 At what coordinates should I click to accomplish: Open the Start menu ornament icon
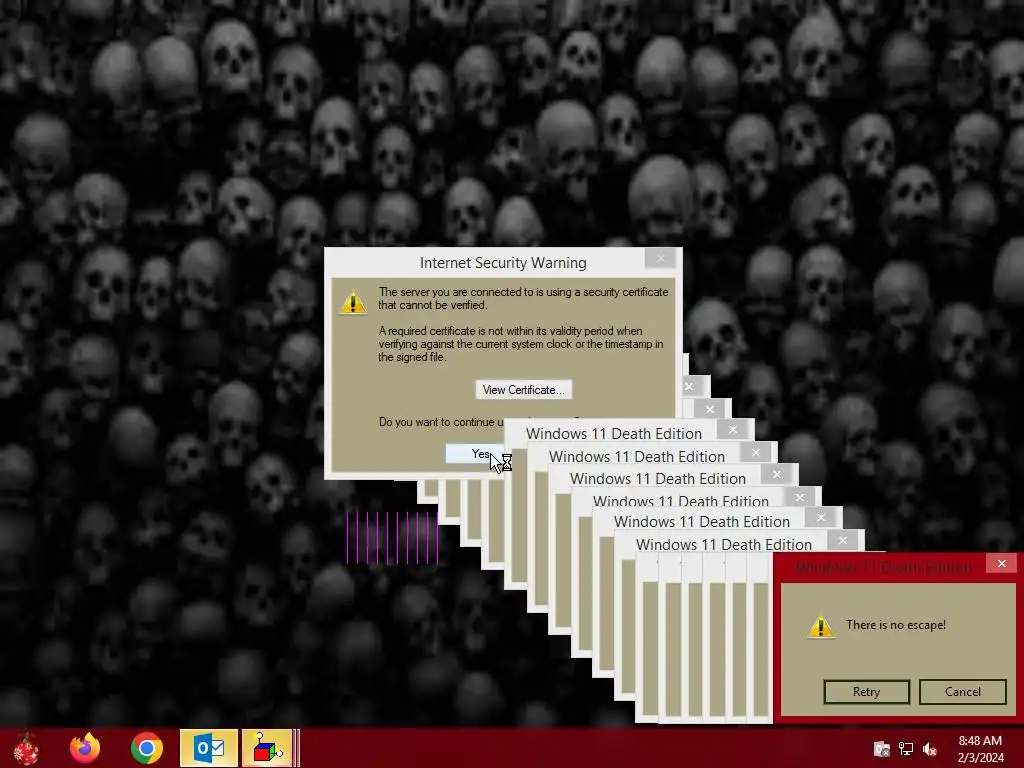click(26, 748)
